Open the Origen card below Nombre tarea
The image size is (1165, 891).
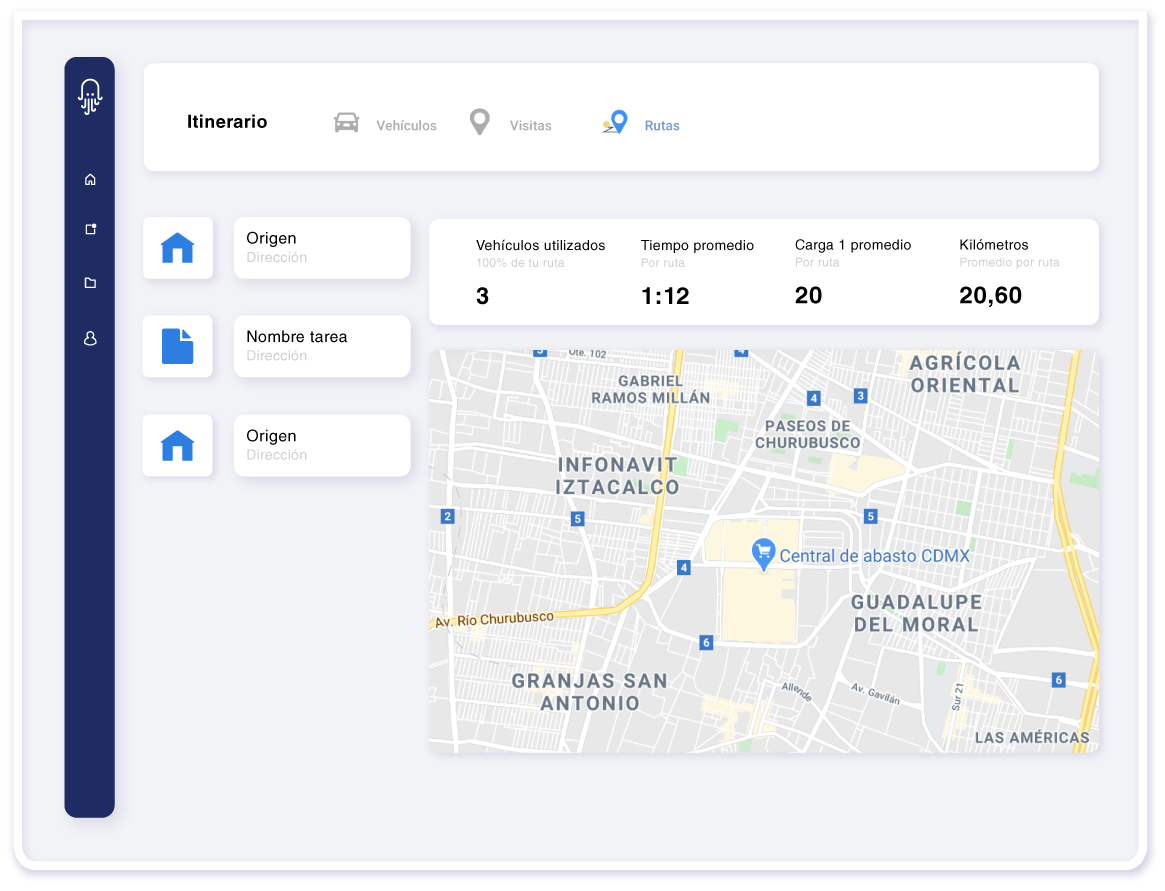point(322,446)
